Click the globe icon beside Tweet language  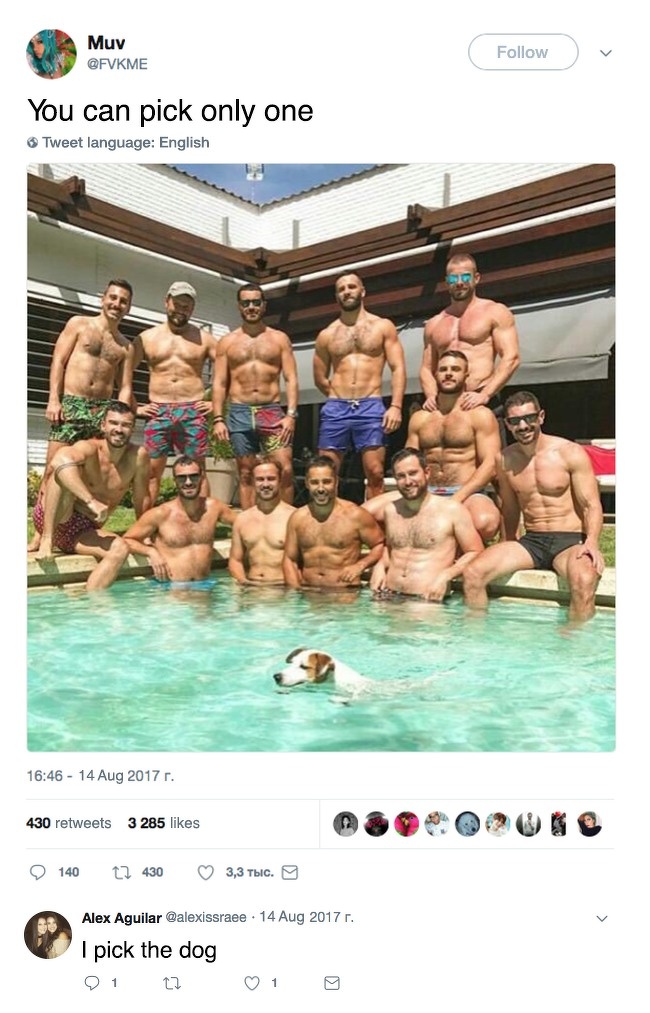click(x=32, y=142)
